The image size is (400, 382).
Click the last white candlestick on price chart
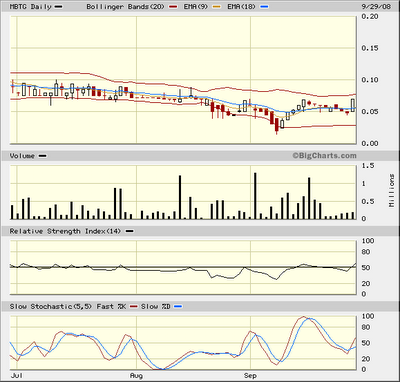click(x=353, y=105)
